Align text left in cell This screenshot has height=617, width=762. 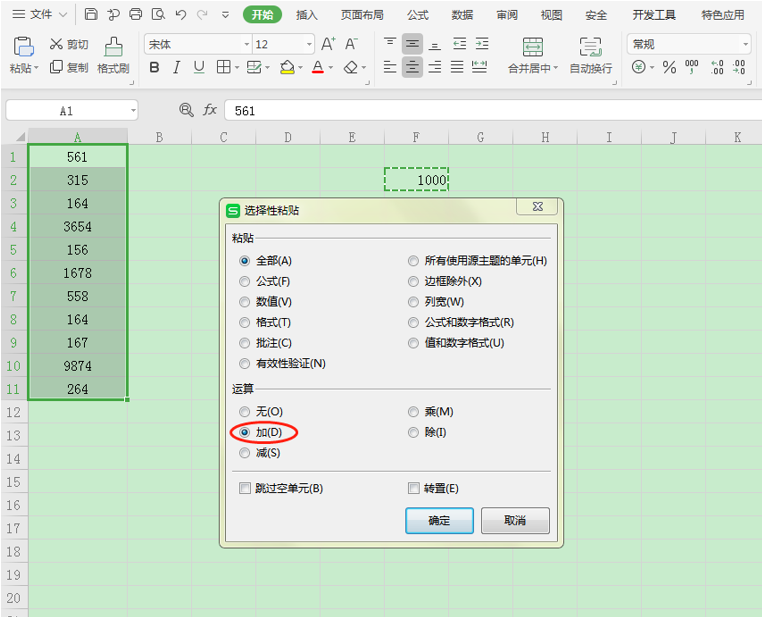[390, 67]
